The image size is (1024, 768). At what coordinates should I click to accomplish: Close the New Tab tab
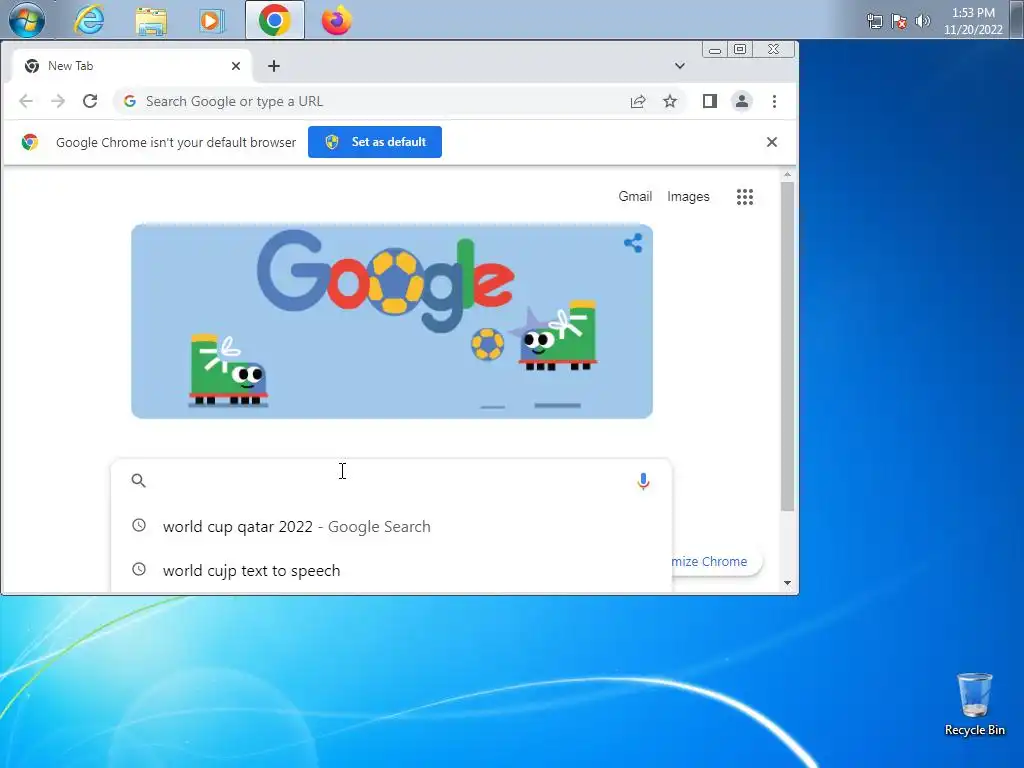236,66
